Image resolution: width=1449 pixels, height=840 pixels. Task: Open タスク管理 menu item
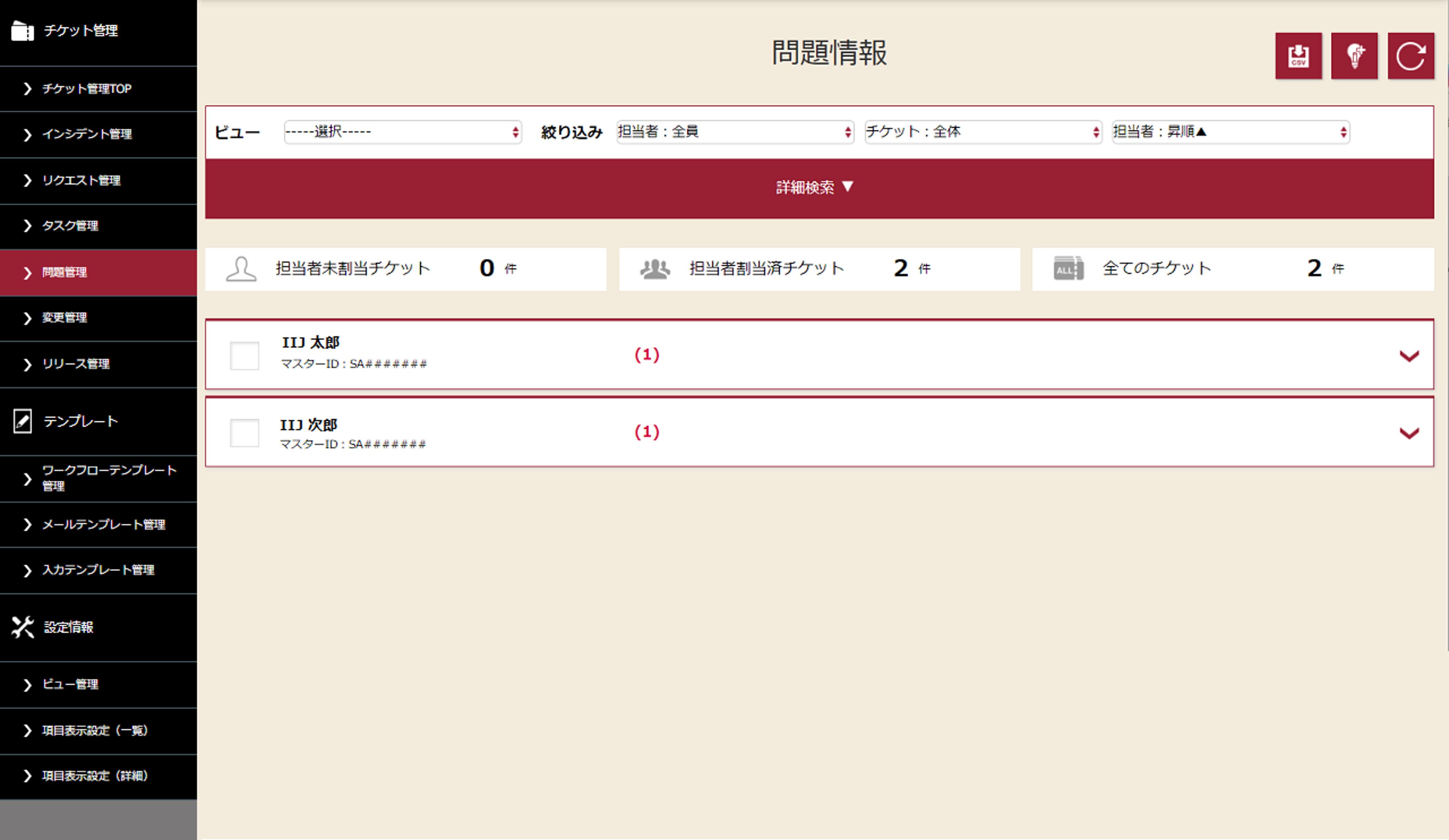coord(98,226)
